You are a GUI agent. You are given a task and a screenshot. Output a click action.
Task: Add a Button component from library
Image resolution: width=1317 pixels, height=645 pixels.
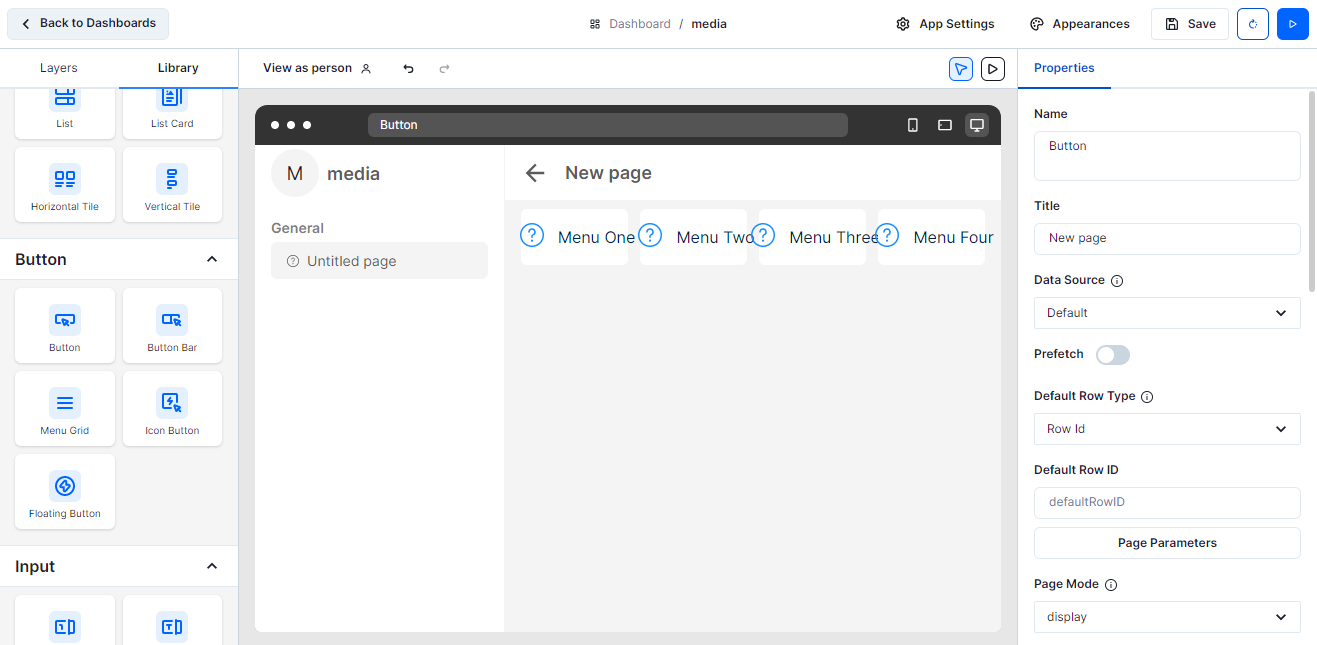tap(65, 326)
